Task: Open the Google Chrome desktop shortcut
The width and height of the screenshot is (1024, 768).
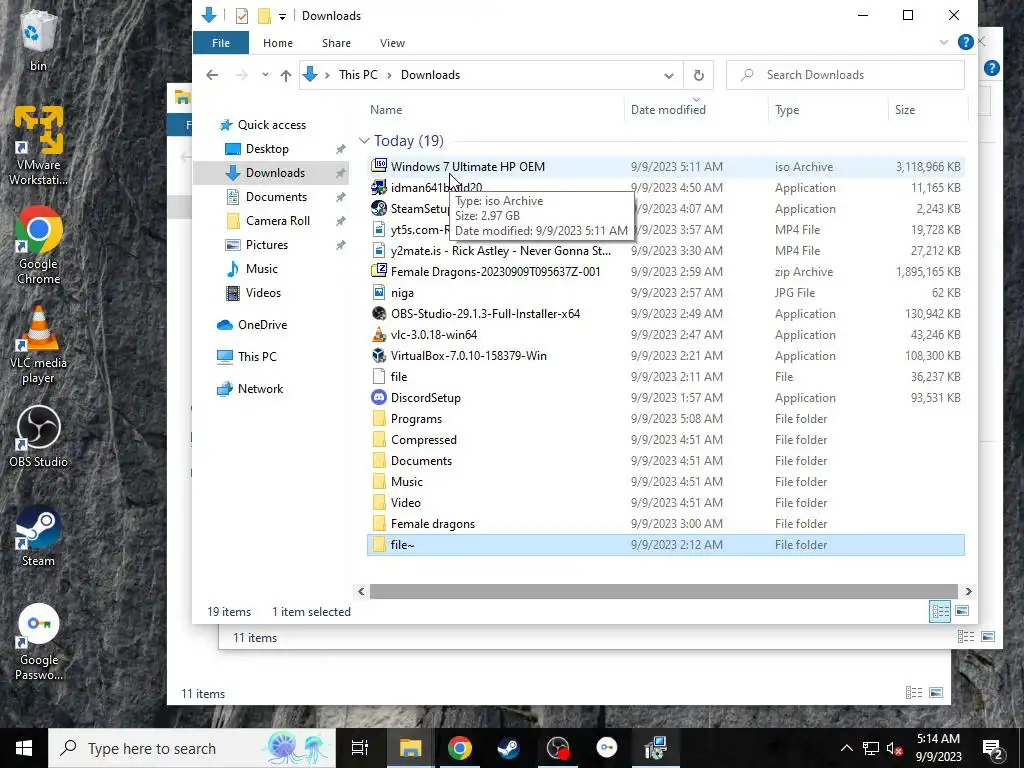Action: click(x=38, y=246)
